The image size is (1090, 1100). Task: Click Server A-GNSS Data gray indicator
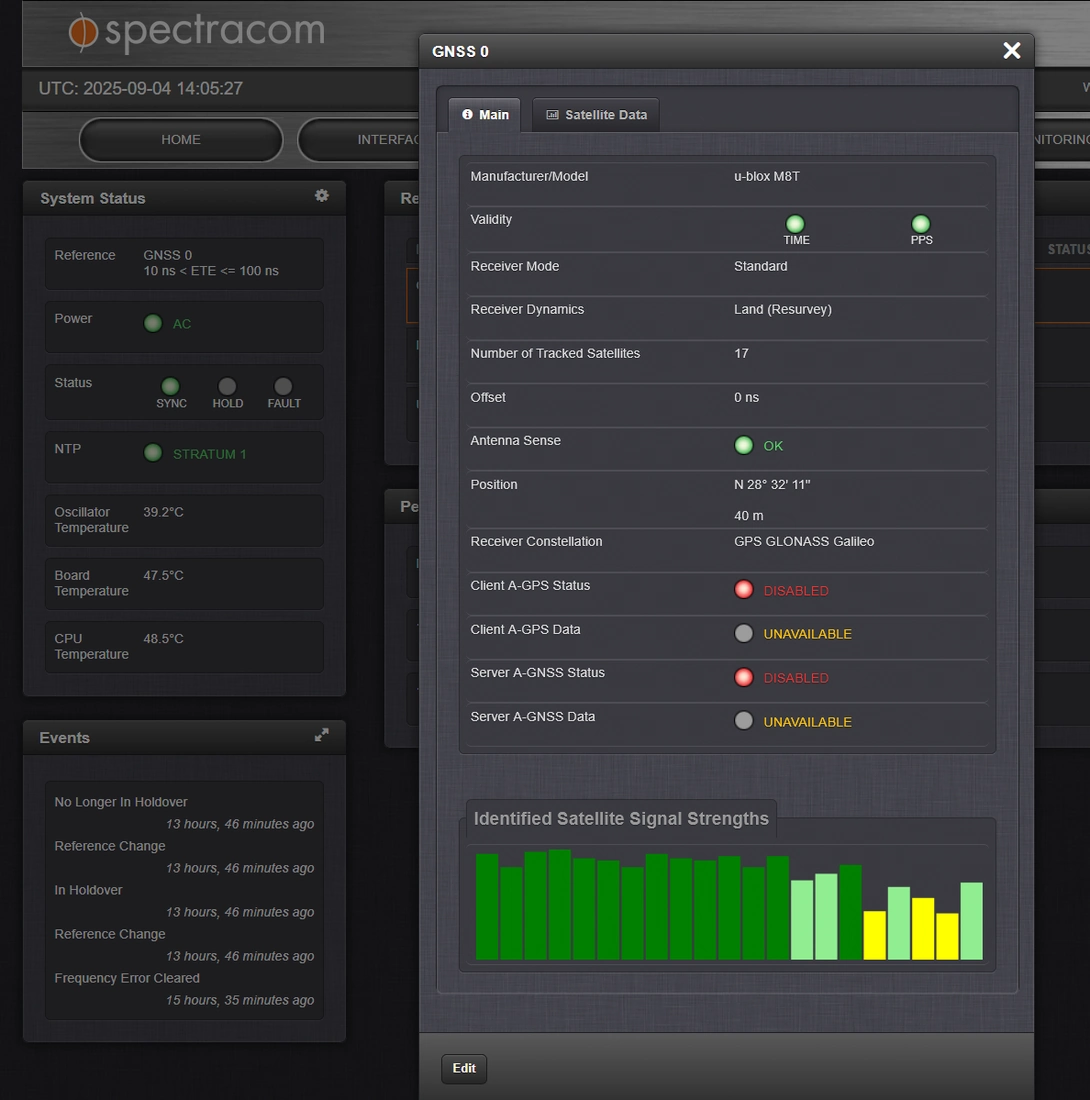(x=744, y=721)
